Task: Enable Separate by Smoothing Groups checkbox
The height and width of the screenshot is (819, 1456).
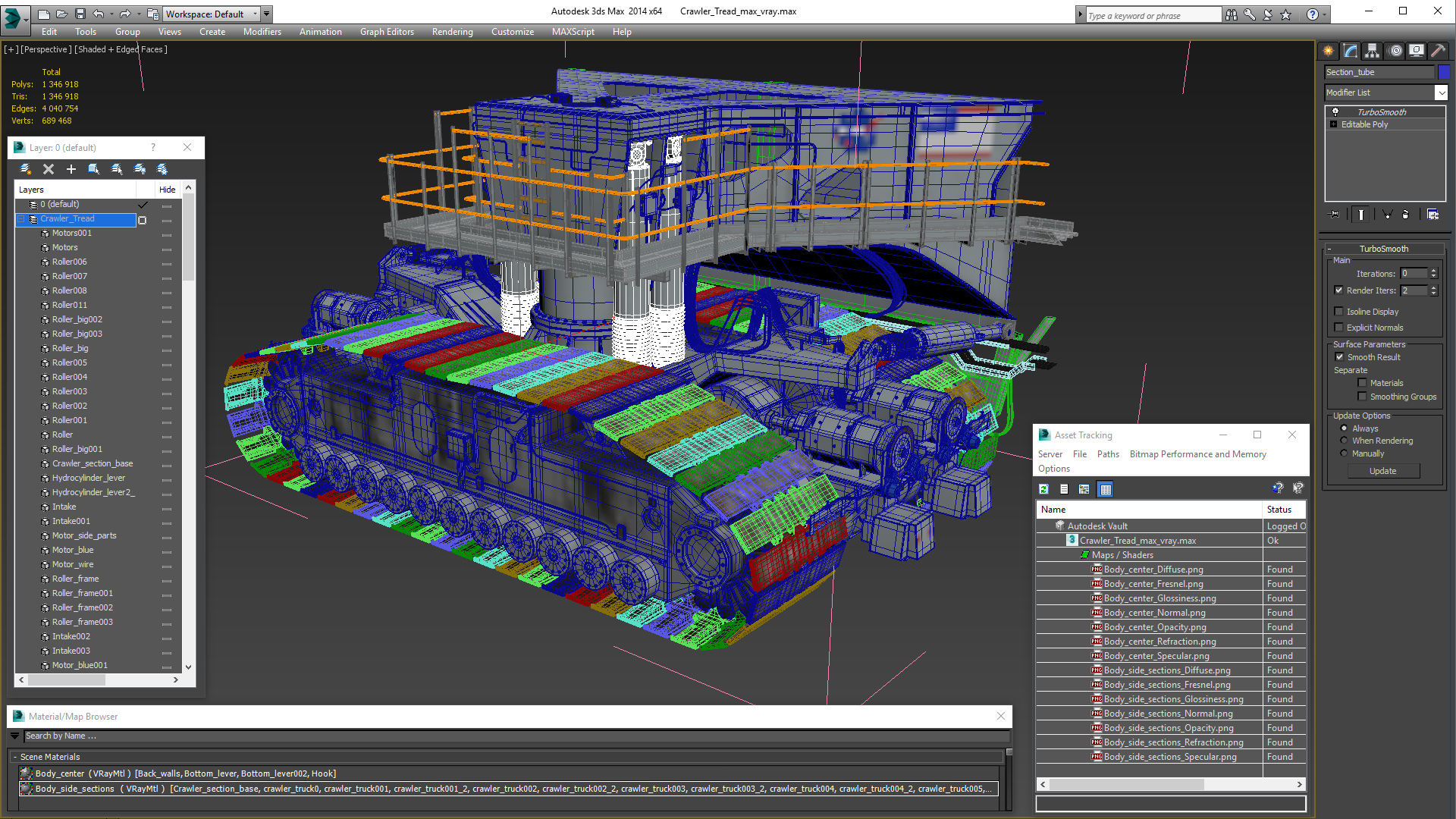Action: coord(1362,396)
